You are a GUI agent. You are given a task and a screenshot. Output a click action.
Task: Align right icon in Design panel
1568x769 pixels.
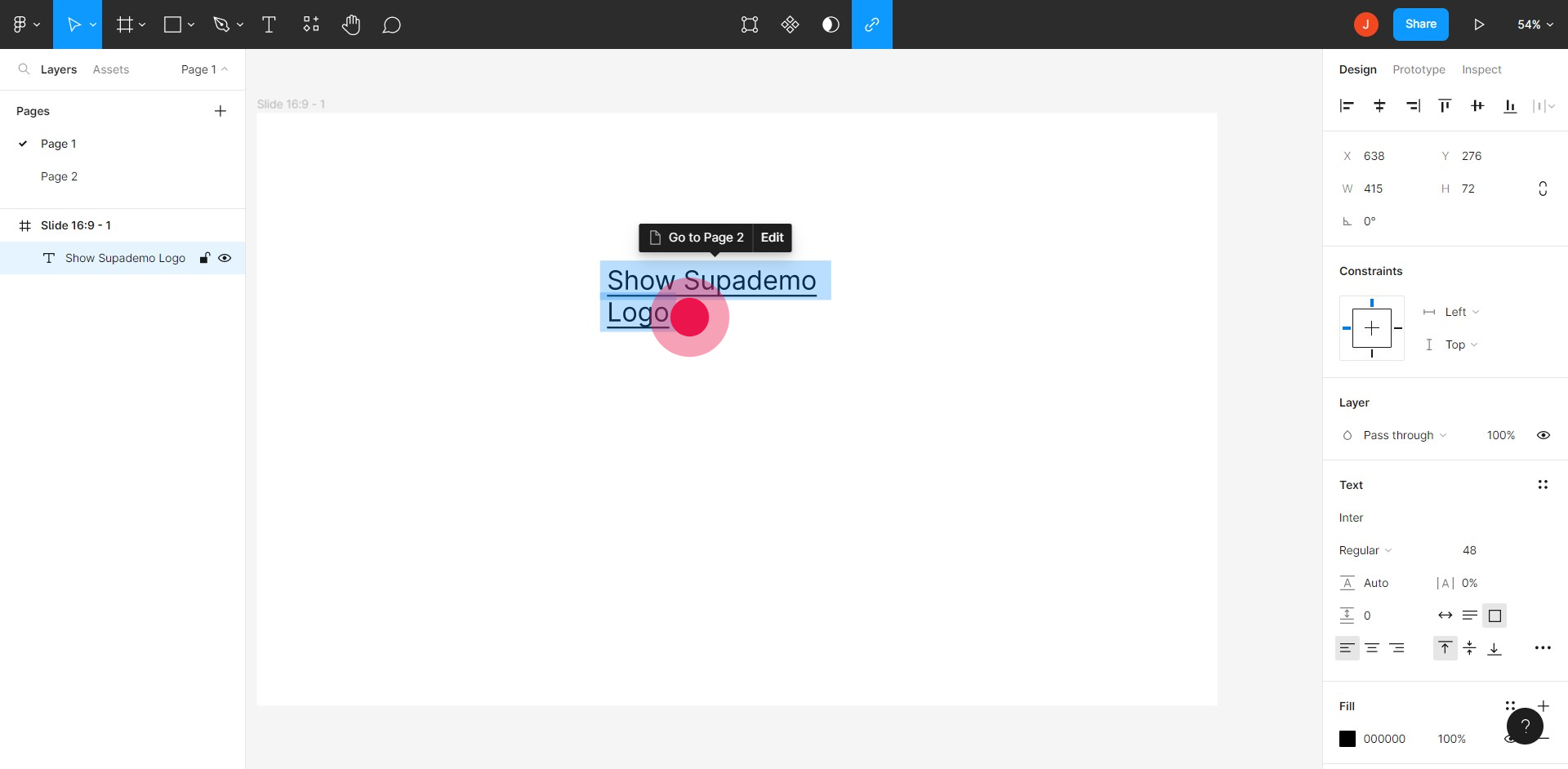pyautogui.click(x=1413, y=105)
